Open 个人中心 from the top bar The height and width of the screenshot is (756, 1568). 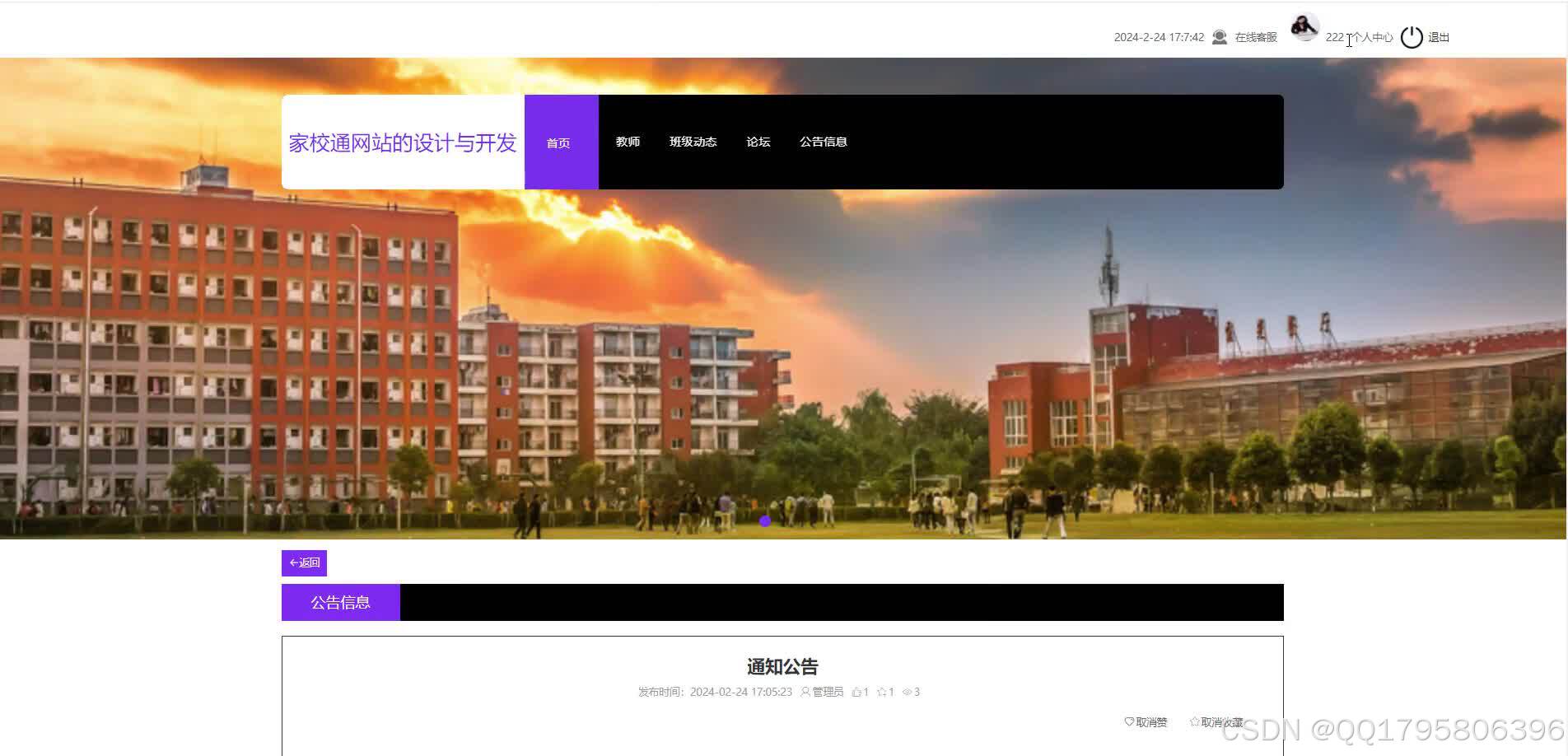(1371, 37)
